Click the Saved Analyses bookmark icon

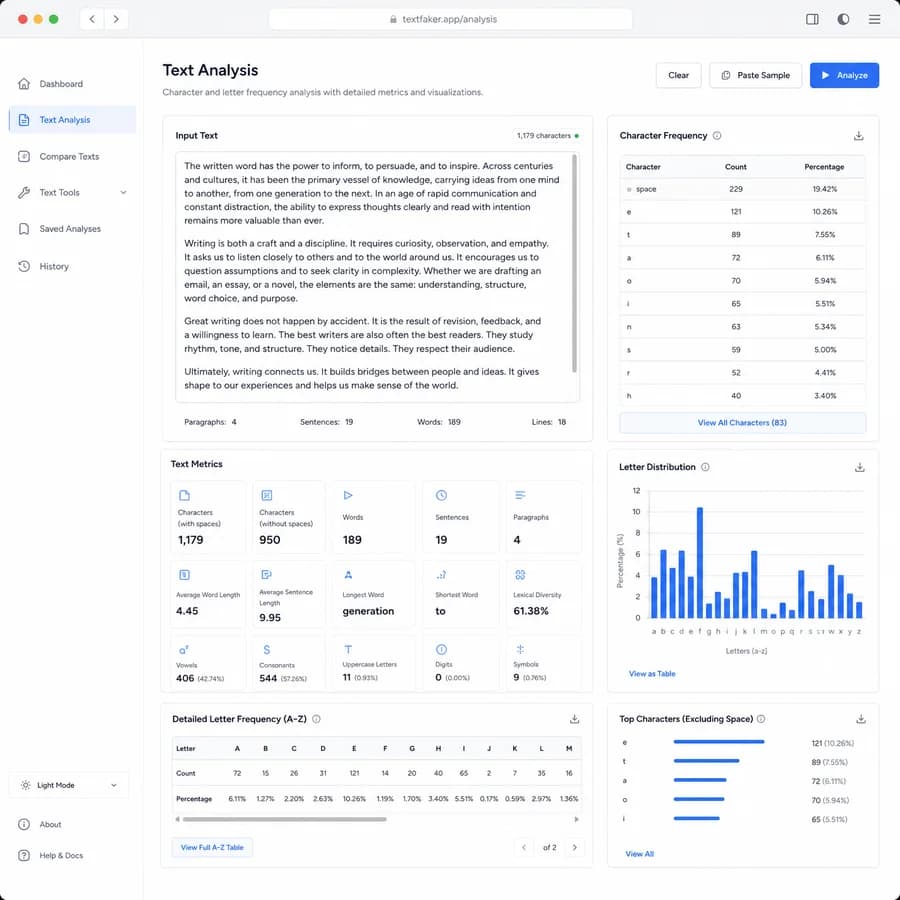pyautogui.click(x=24, y=228)
